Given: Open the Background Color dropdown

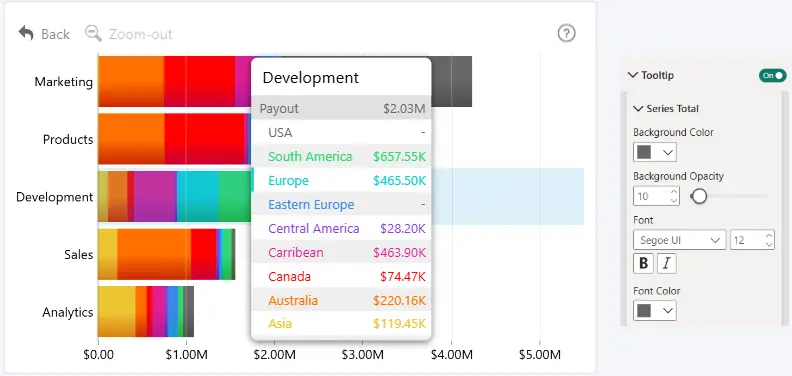Looking at the screenshot, I should [655, 152].
